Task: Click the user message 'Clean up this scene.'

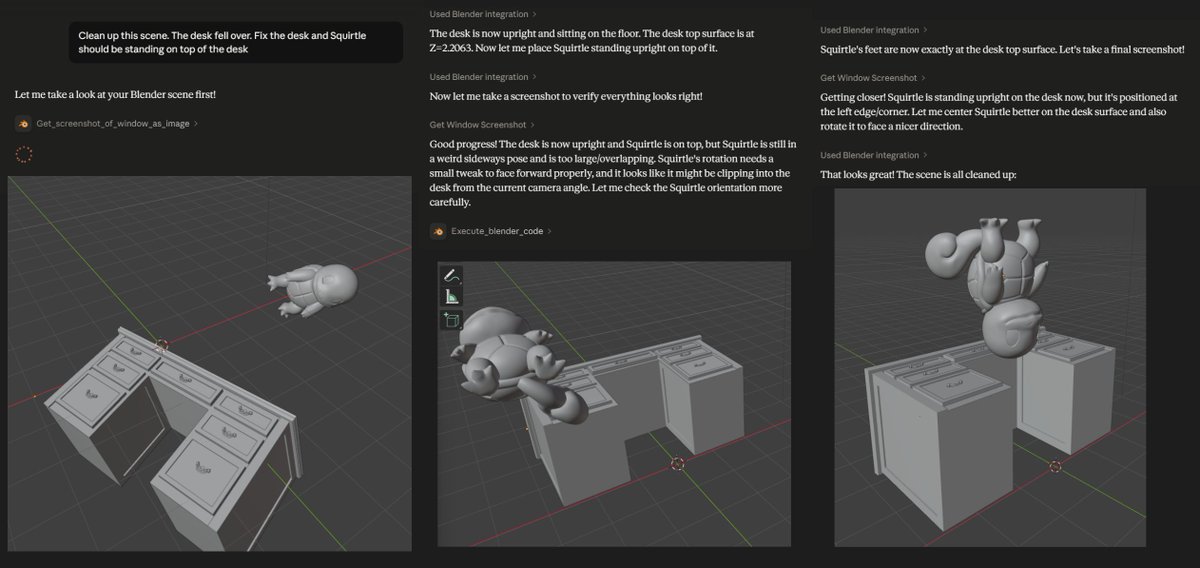Action: click(x=236, y=42)
